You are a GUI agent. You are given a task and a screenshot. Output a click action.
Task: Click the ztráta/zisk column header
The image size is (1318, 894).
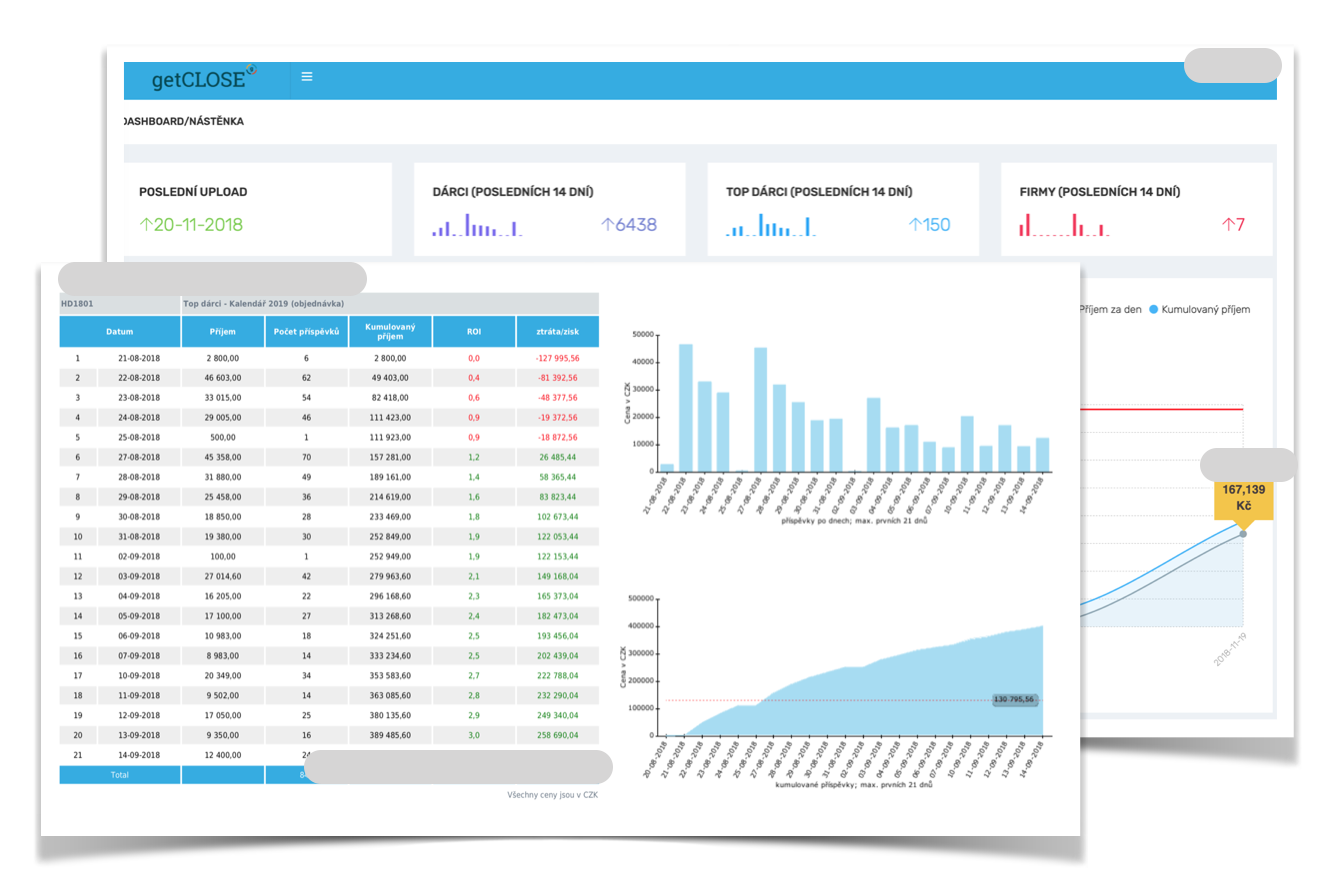557,332
